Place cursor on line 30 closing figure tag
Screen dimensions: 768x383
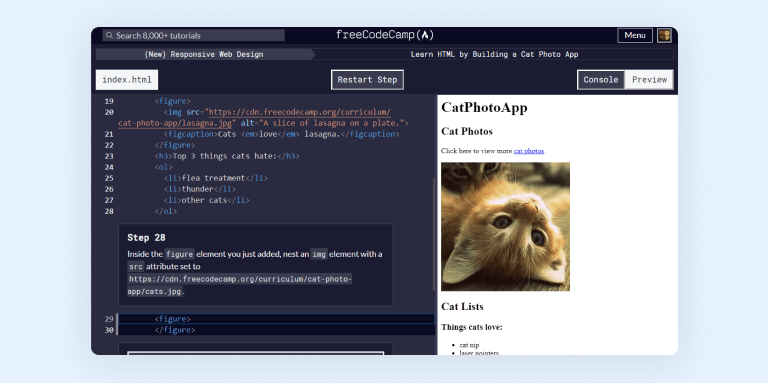[175, 330]
